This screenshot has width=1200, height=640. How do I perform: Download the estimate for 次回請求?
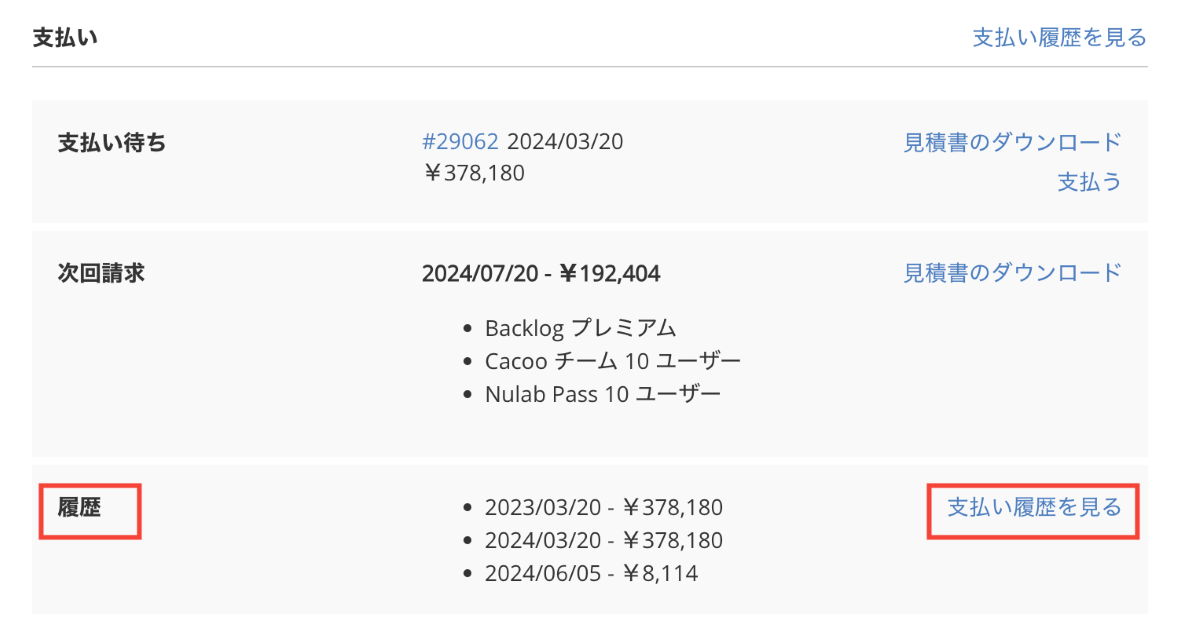coord(1012,272)
